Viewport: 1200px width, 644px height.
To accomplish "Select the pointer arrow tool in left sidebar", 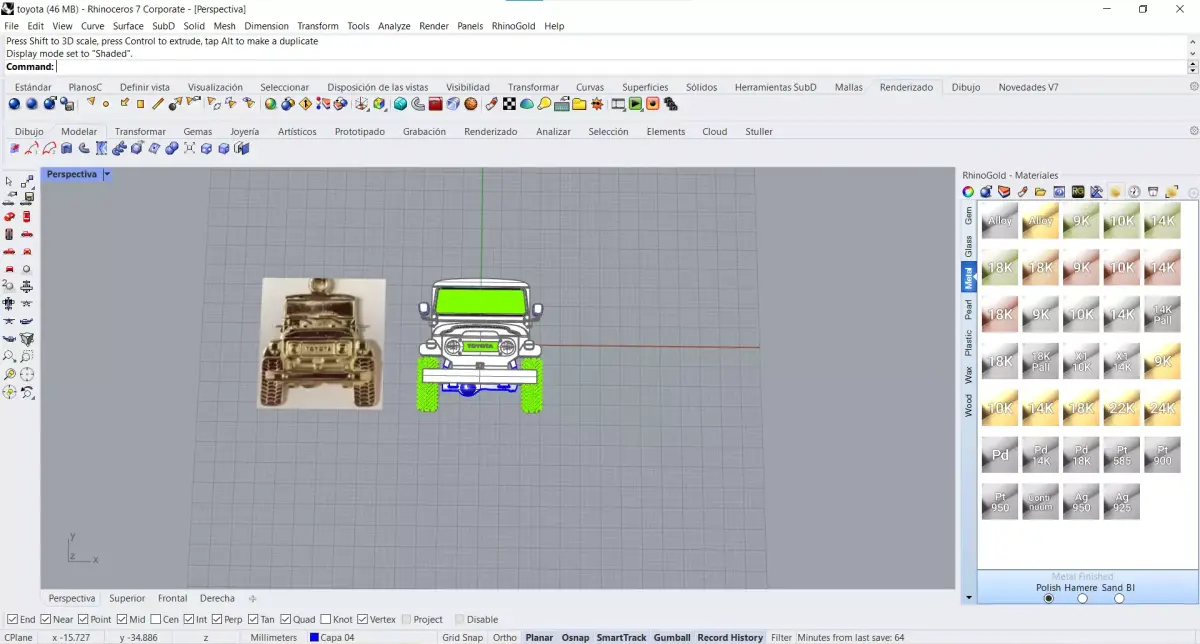I will pyautogui.click(x=9, y=181).
